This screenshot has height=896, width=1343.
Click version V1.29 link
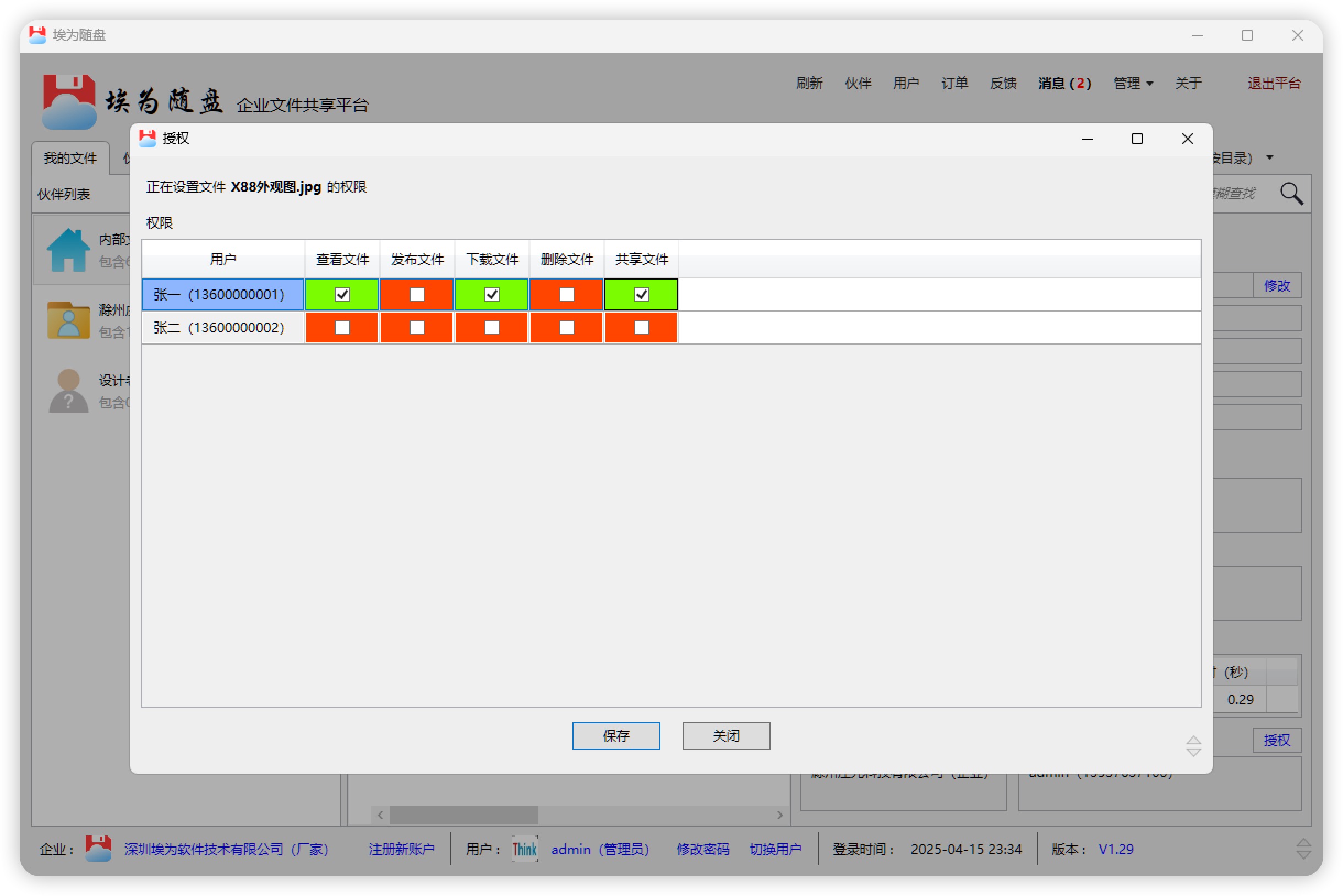tap(1115, 849)
